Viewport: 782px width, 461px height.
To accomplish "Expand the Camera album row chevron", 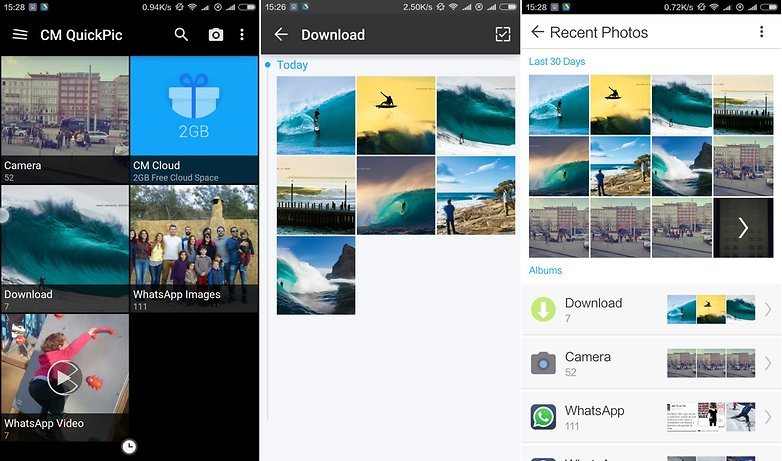I will click(x=767, y=363).
